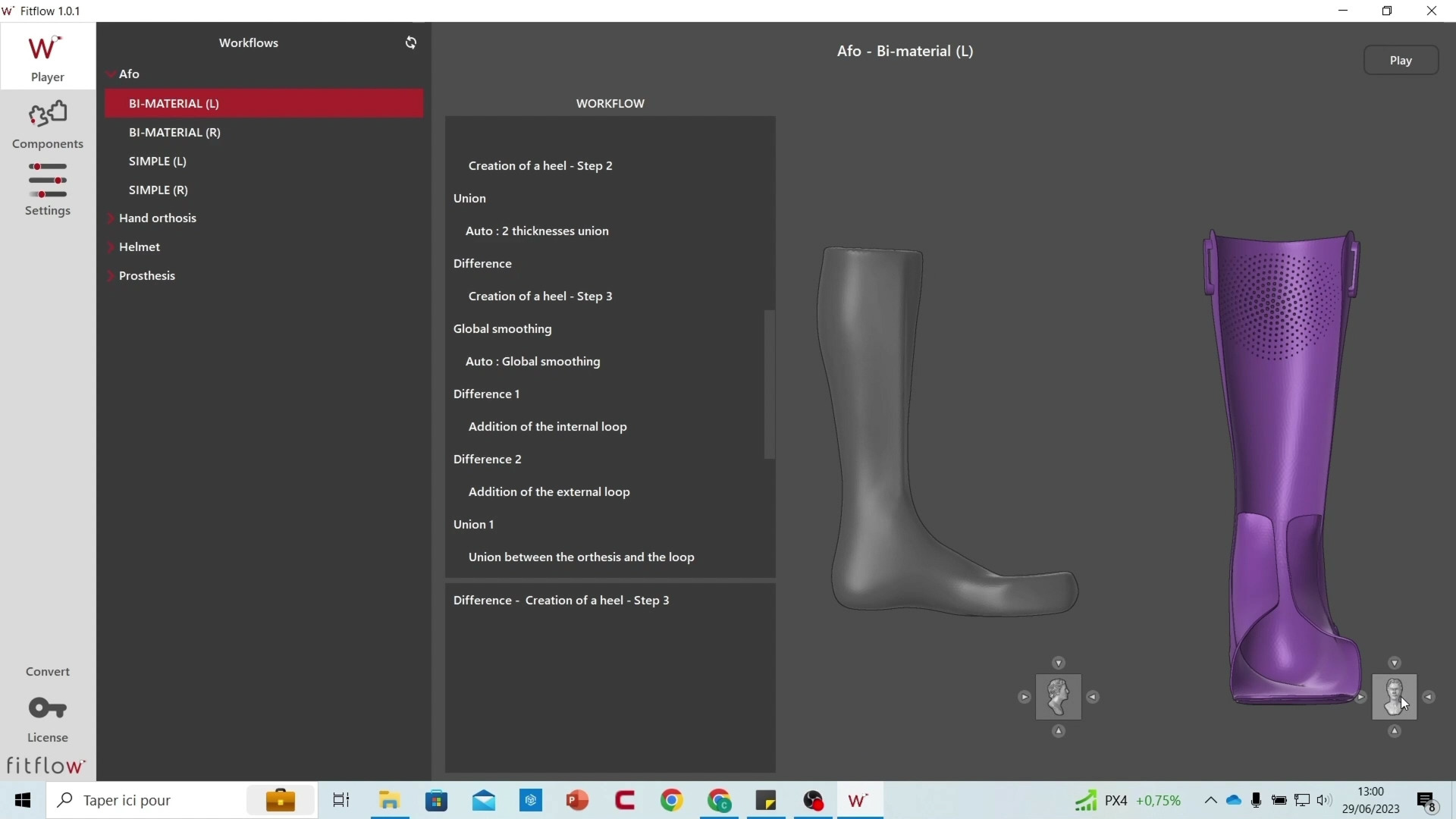Image resolution: width=1456 pixels, height=819 pixels.
Task: Select the Difference 1 header
Action: 486,394
